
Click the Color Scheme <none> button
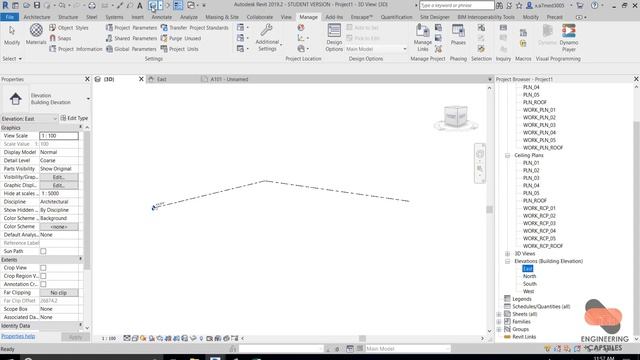[59, 227]
